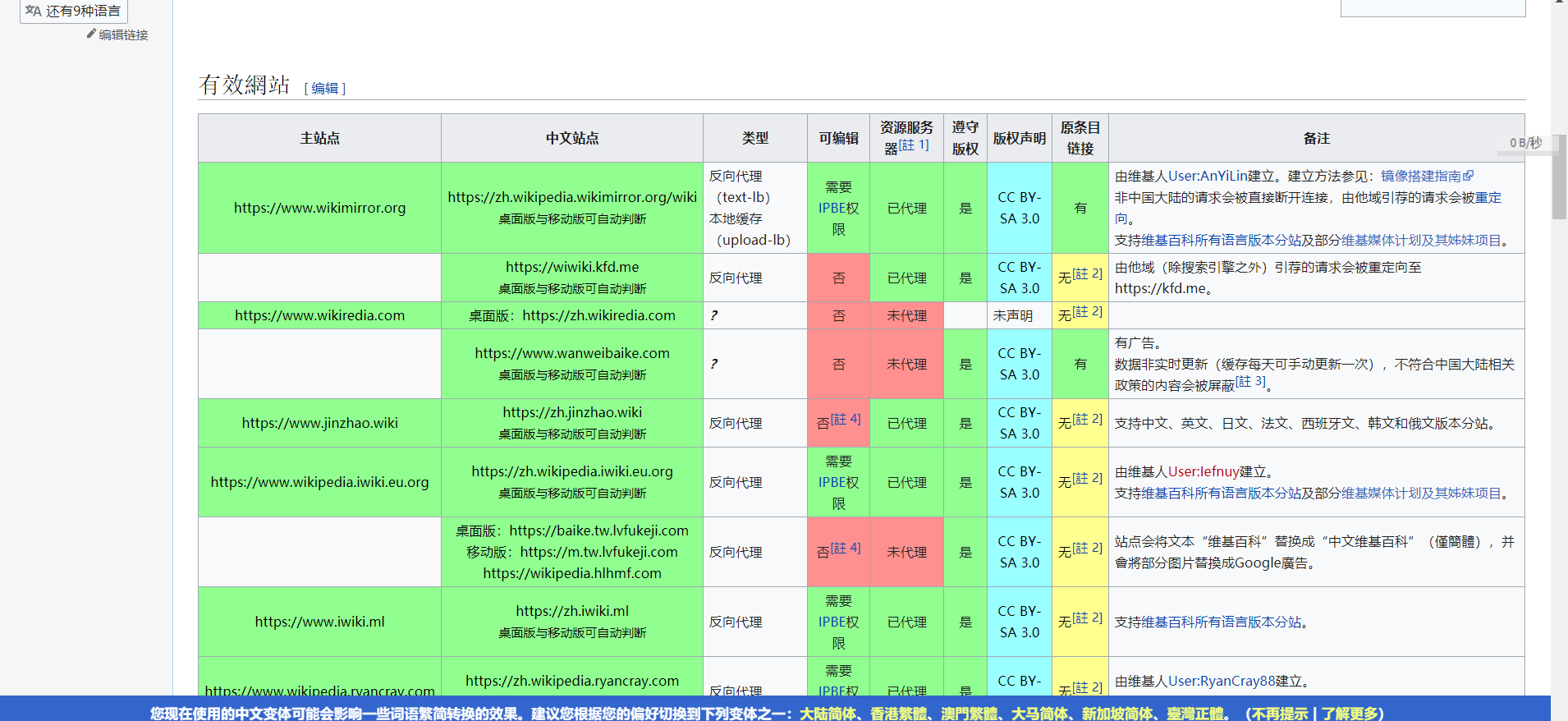
Task: Open 註 2 in the jinzhao.wiki row
Action: click(x=1087, y=420)
